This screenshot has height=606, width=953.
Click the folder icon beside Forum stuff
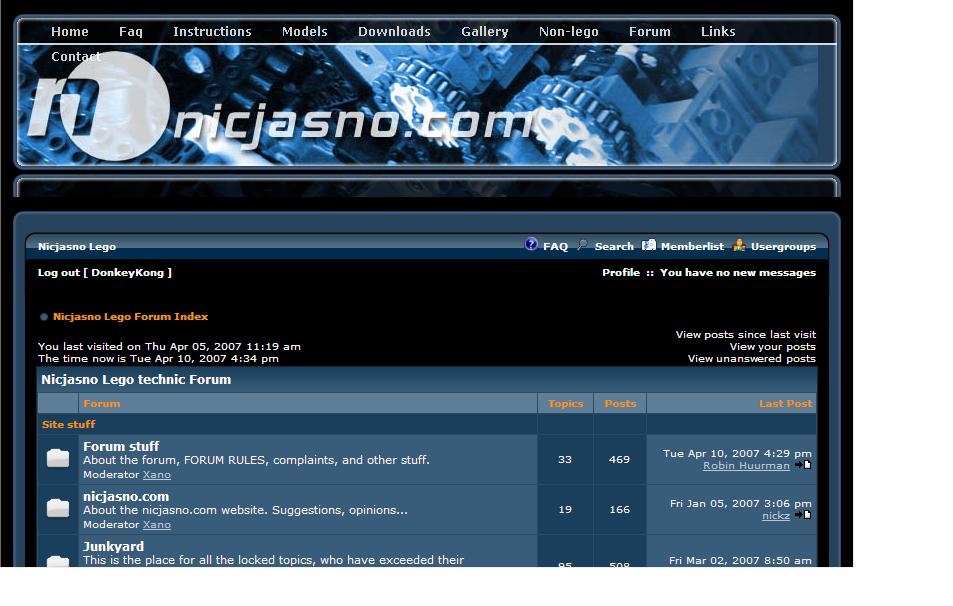58,458
